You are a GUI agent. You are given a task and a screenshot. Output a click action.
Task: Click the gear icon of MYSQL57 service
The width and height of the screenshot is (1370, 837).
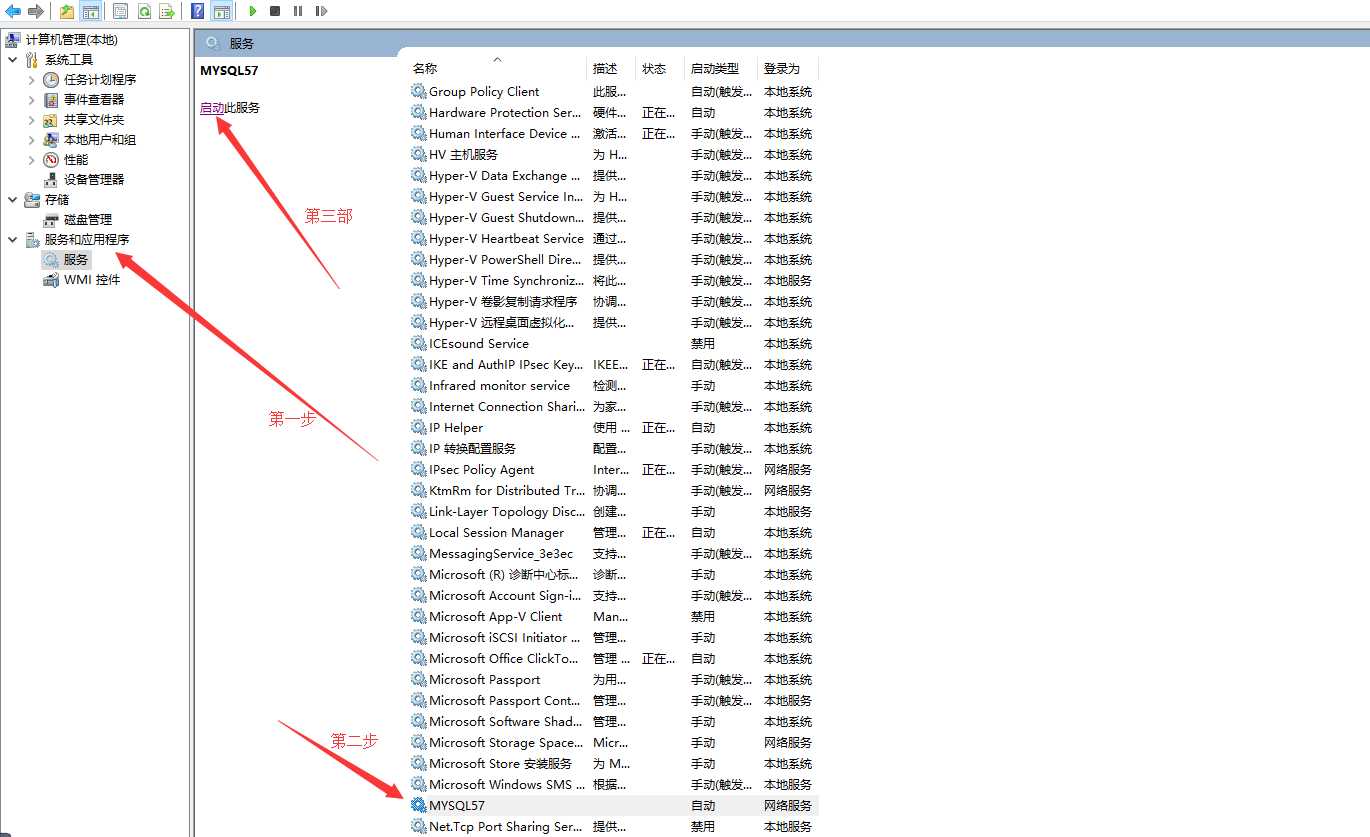click(419, 805)
